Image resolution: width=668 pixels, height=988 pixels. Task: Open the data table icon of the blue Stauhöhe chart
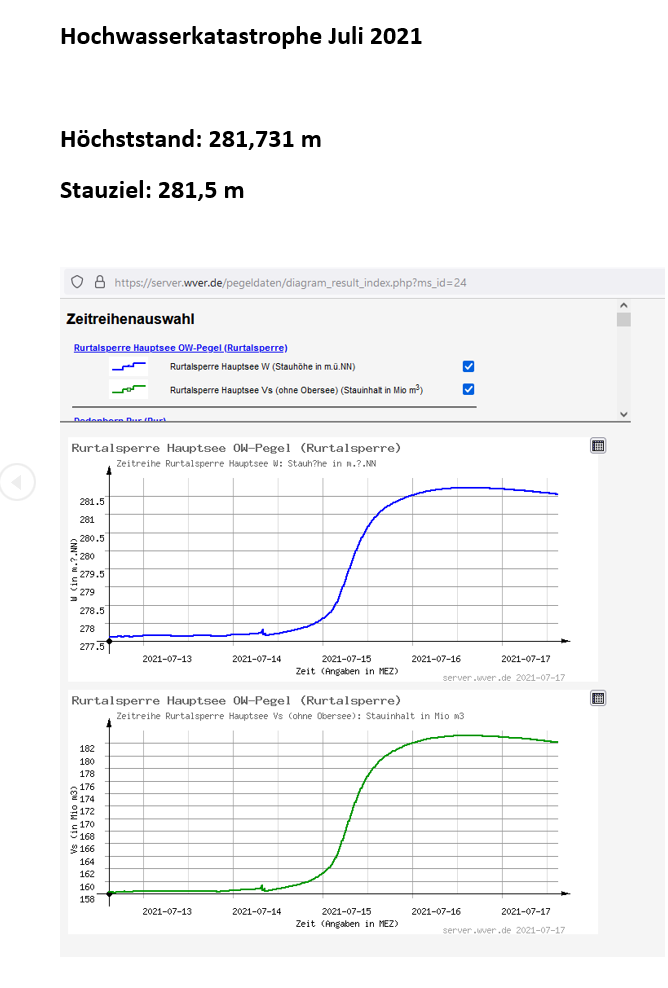coord(598,446)
